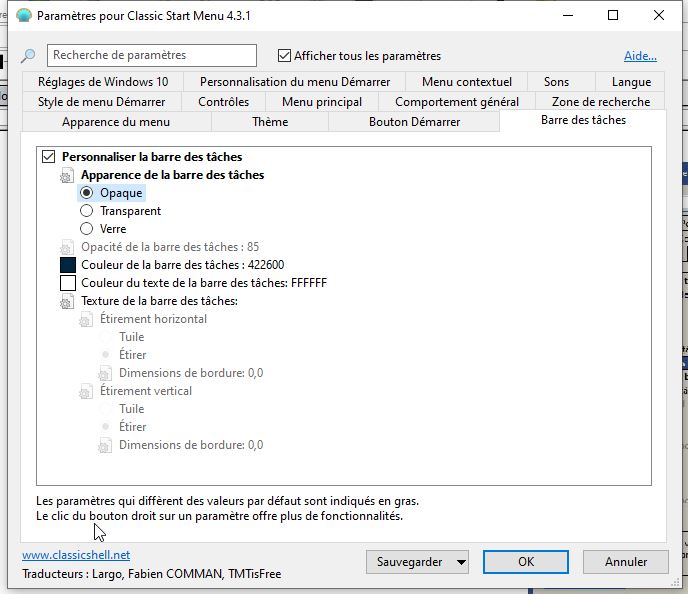Open the www.classicshell.net link

[76, 555]
